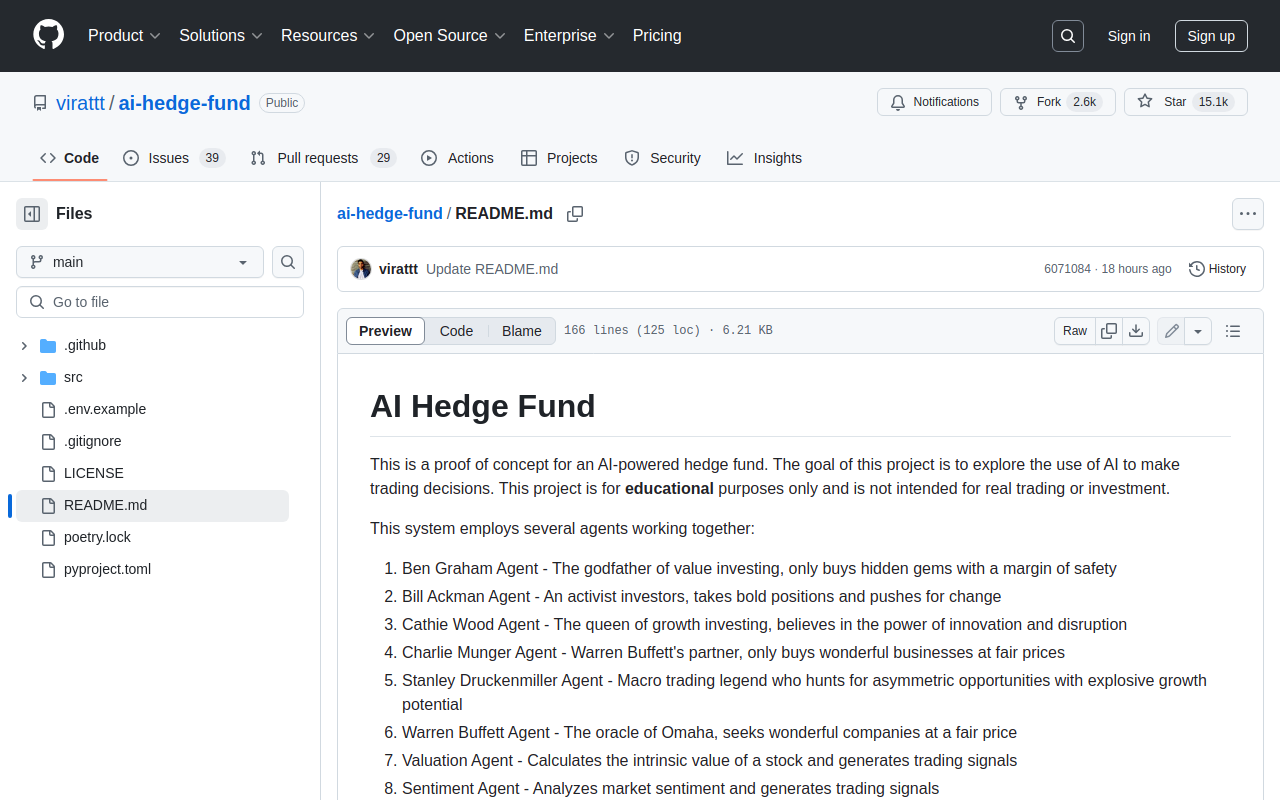Expand the .github folder
1280x800 pixels.
click(x=24, y=346)
